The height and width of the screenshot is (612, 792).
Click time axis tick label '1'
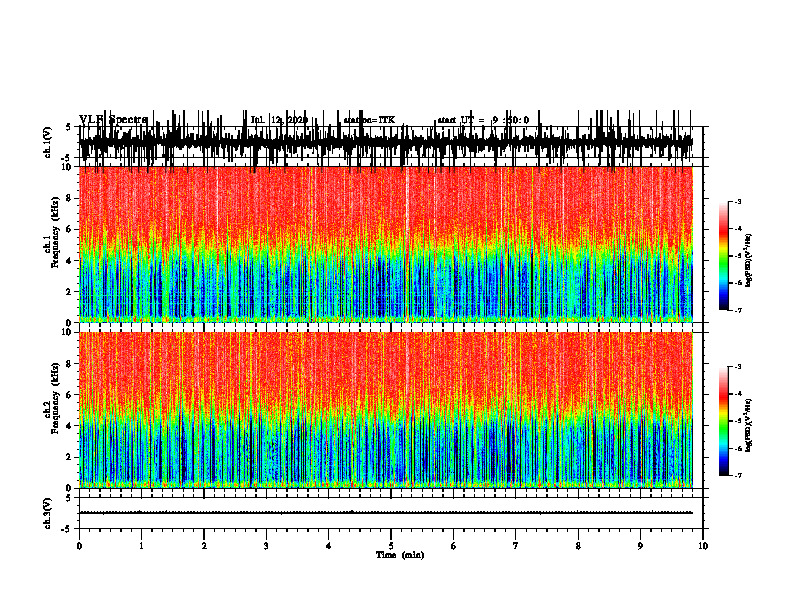(x=141, y=546)
